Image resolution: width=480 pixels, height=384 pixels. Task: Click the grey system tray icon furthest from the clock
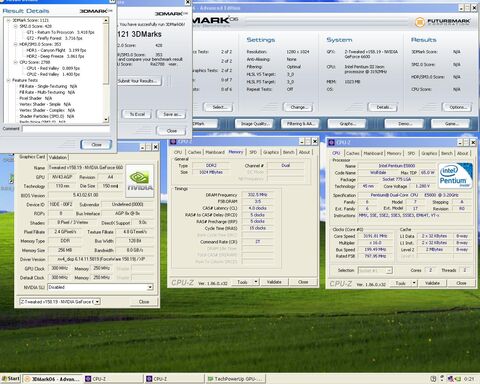pos(433,379)
